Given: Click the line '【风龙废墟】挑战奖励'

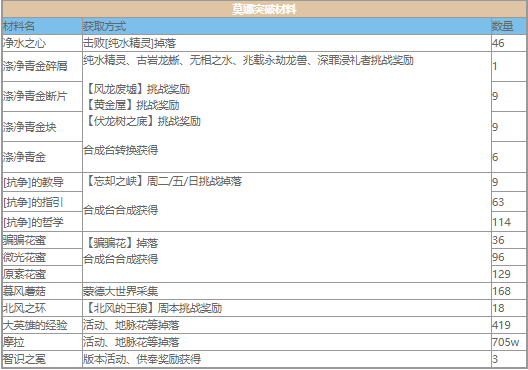Looking at the screenshot, I should [137, 89].
